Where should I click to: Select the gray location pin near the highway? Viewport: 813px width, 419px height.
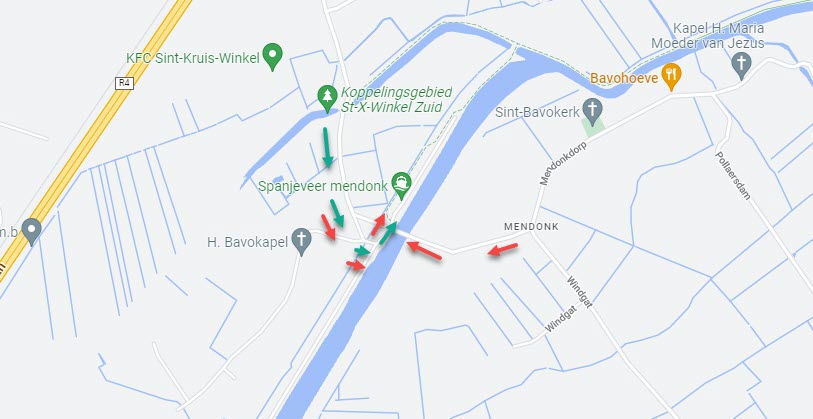(32, 231)
